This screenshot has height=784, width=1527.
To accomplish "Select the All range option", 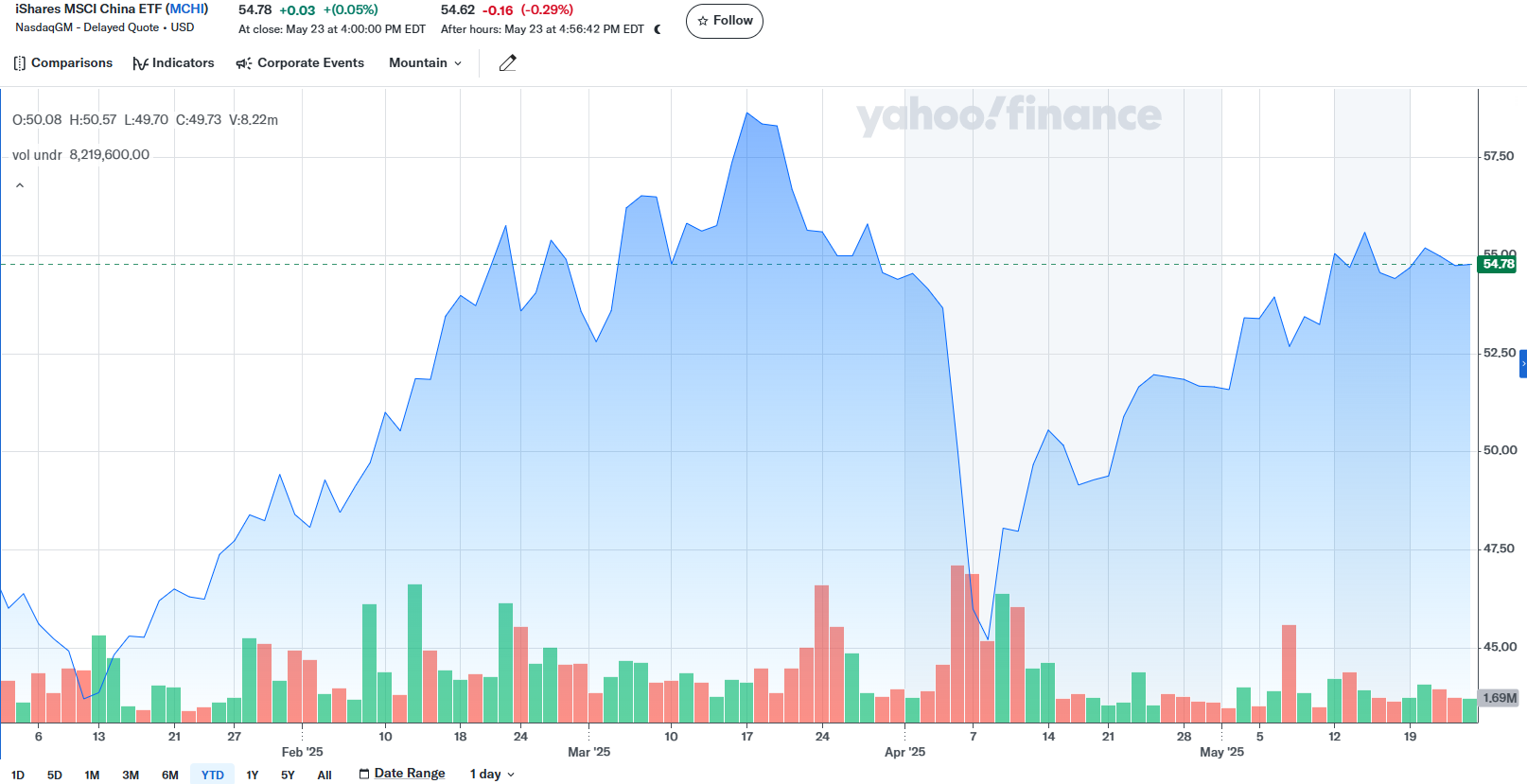I will (x=325, y=775).
